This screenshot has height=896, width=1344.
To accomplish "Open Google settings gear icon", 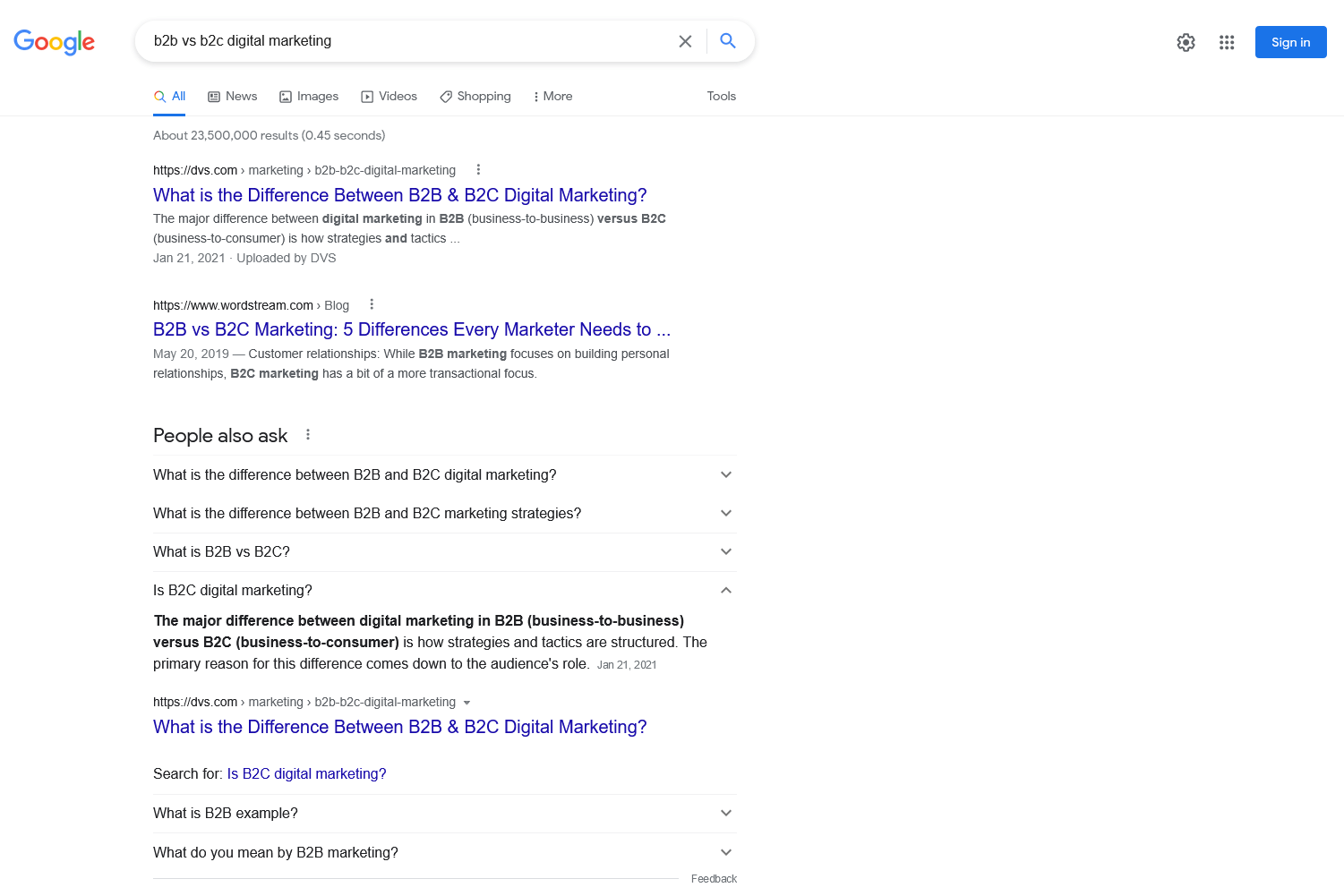I will (x=1186, y=42).
